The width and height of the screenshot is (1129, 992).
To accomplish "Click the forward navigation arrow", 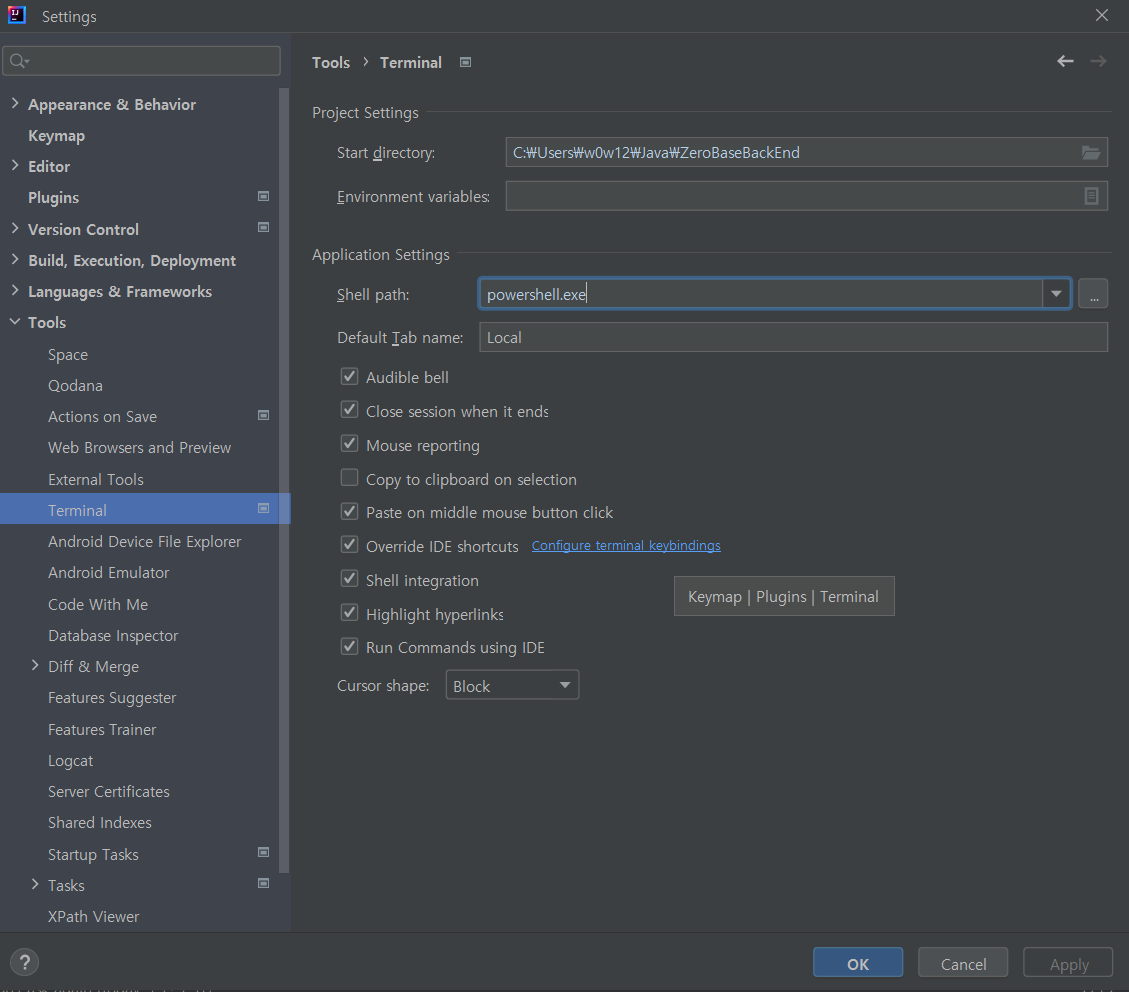I will (1098, 62).
